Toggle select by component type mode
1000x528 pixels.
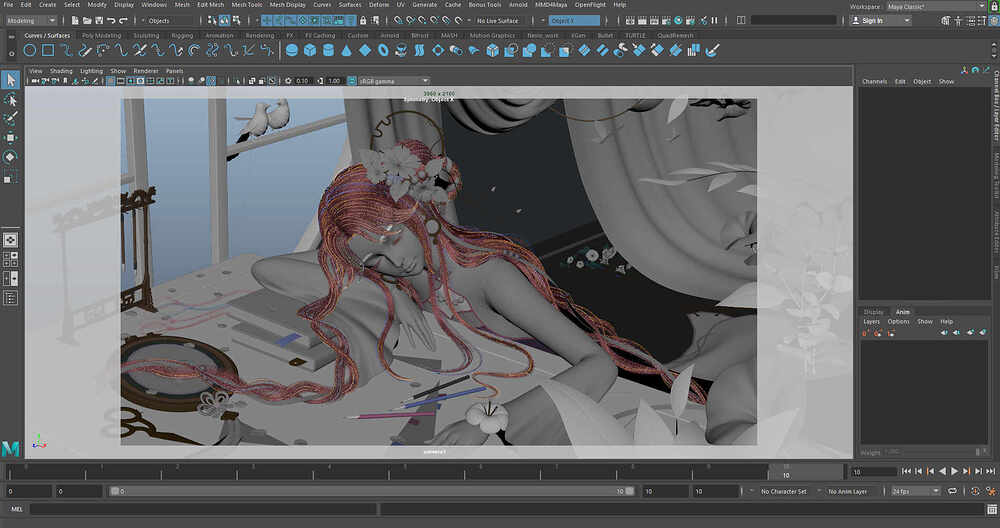pos(236,20)
